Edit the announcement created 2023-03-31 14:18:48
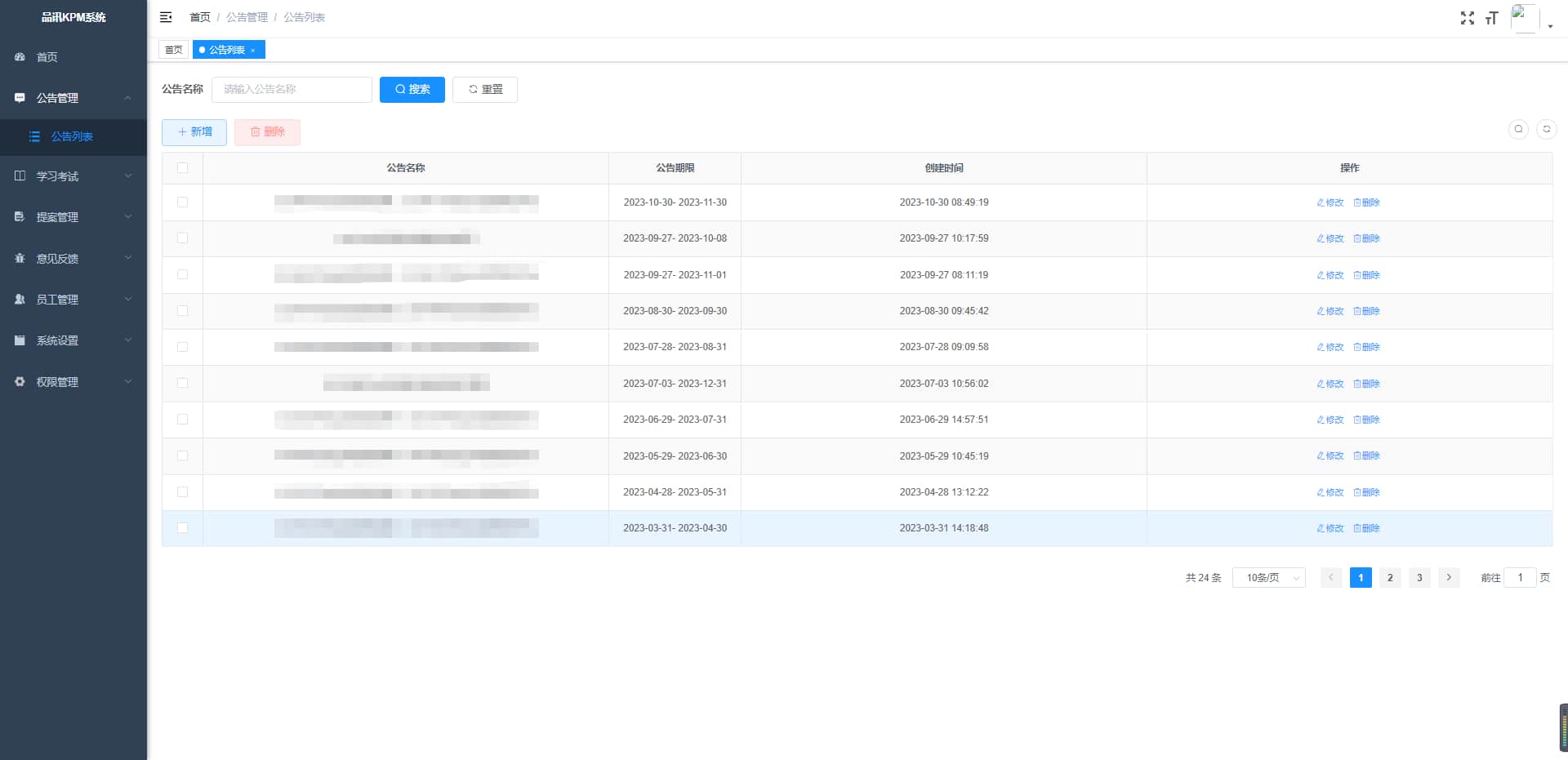1568x760 pixels. pyautogui.click(x=1330, y=528)
